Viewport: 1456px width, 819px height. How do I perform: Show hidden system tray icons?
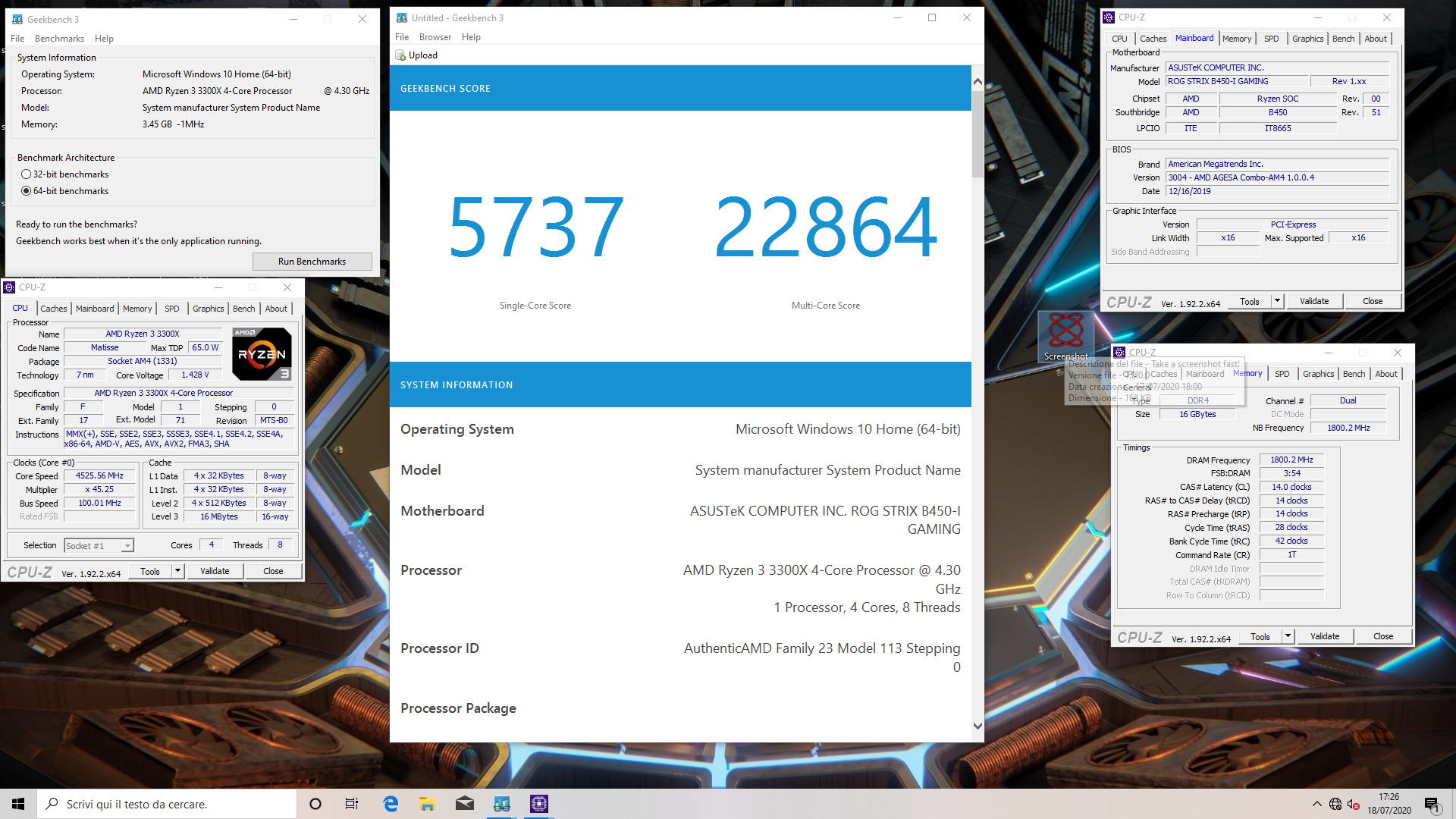tap(1316, 804)
